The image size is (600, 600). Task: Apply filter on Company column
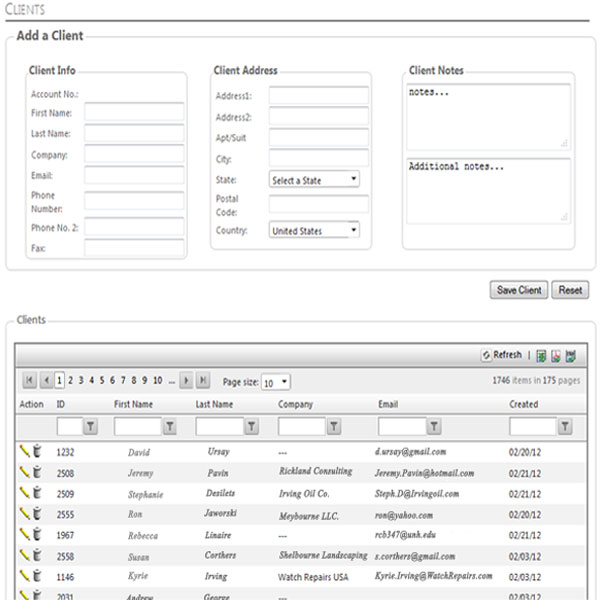(x=334, y=426)
